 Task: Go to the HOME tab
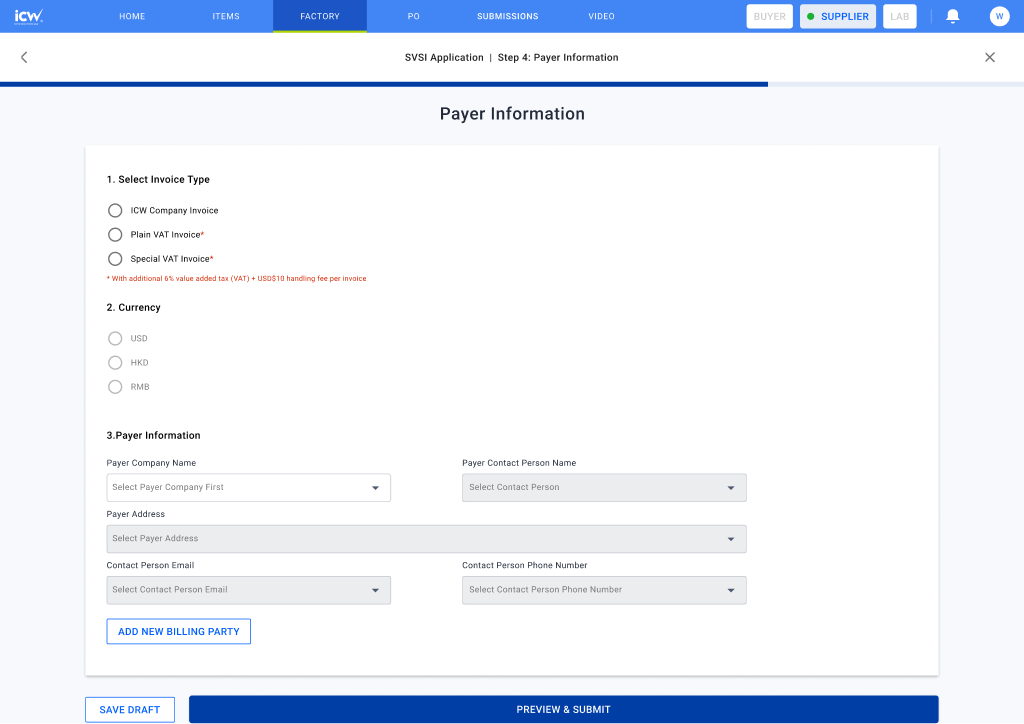point(132,16)
